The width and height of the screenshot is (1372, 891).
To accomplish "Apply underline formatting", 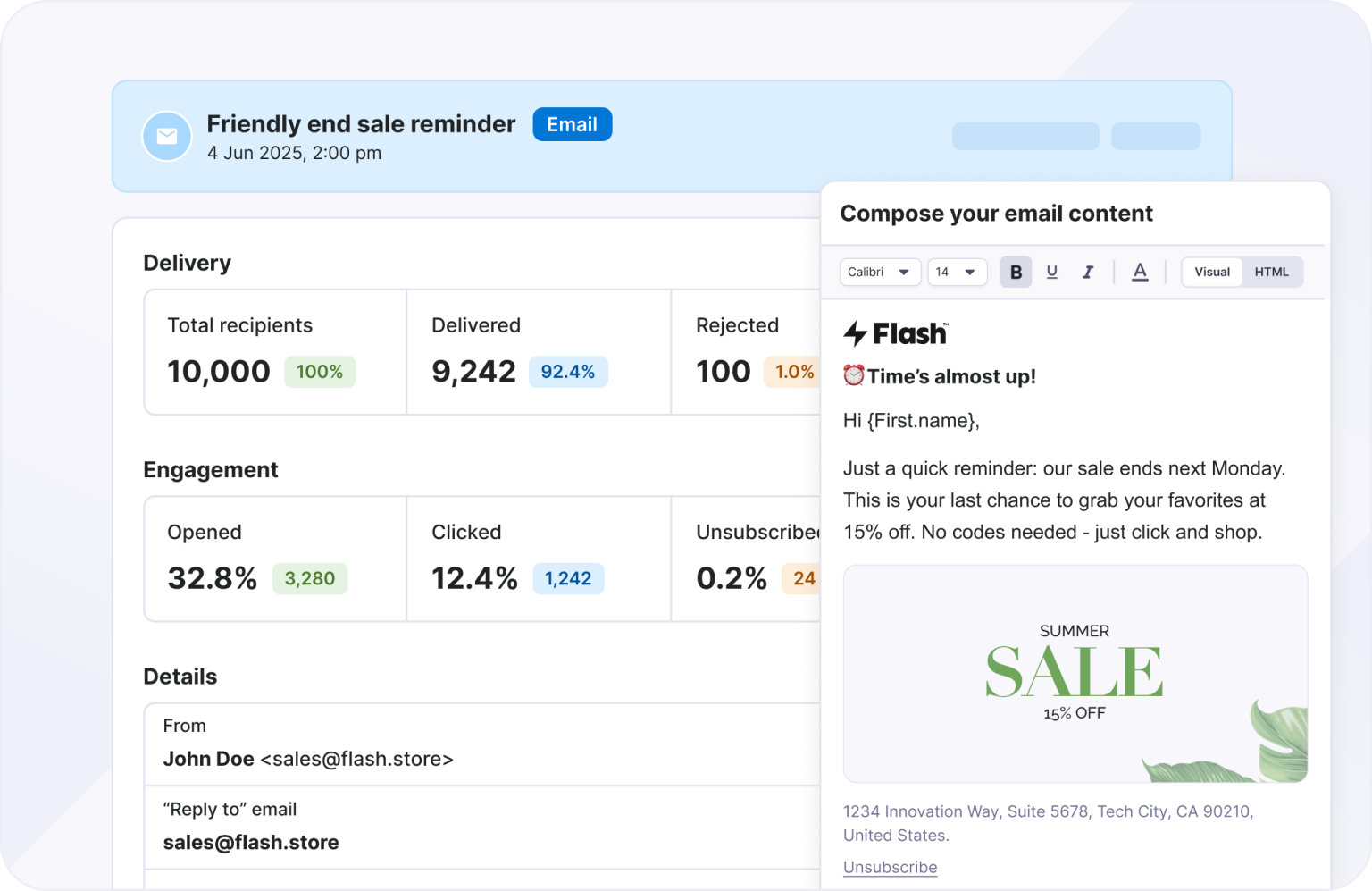I will coord(1051,272).
